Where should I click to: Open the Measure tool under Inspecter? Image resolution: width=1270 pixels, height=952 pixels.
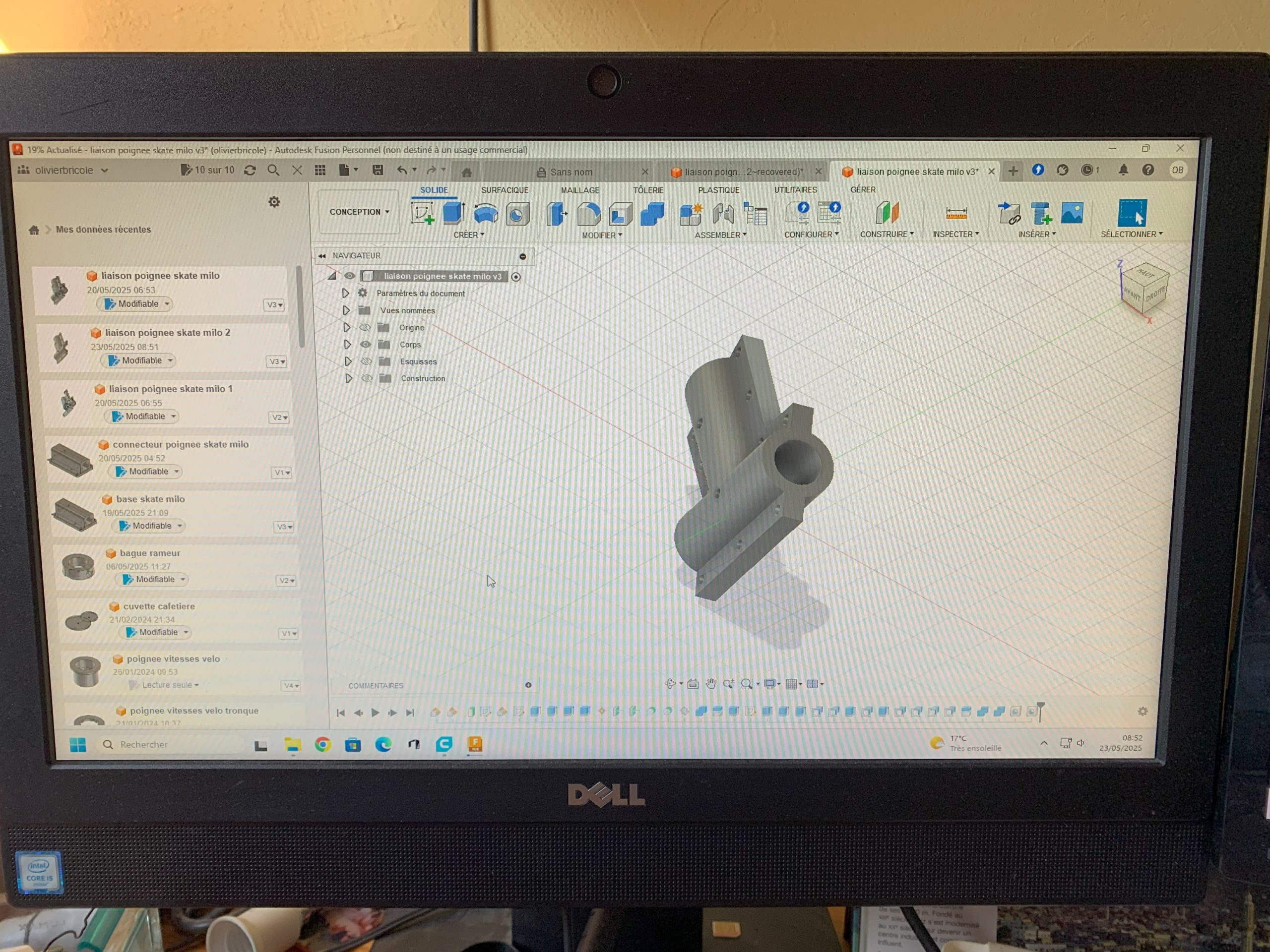pos(956,214)
